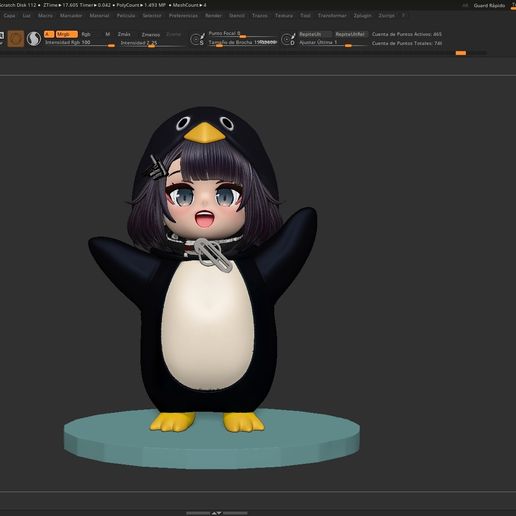Open the Preferencias menu
Viewport: 516px width, 516px height.
coord(183,16)
